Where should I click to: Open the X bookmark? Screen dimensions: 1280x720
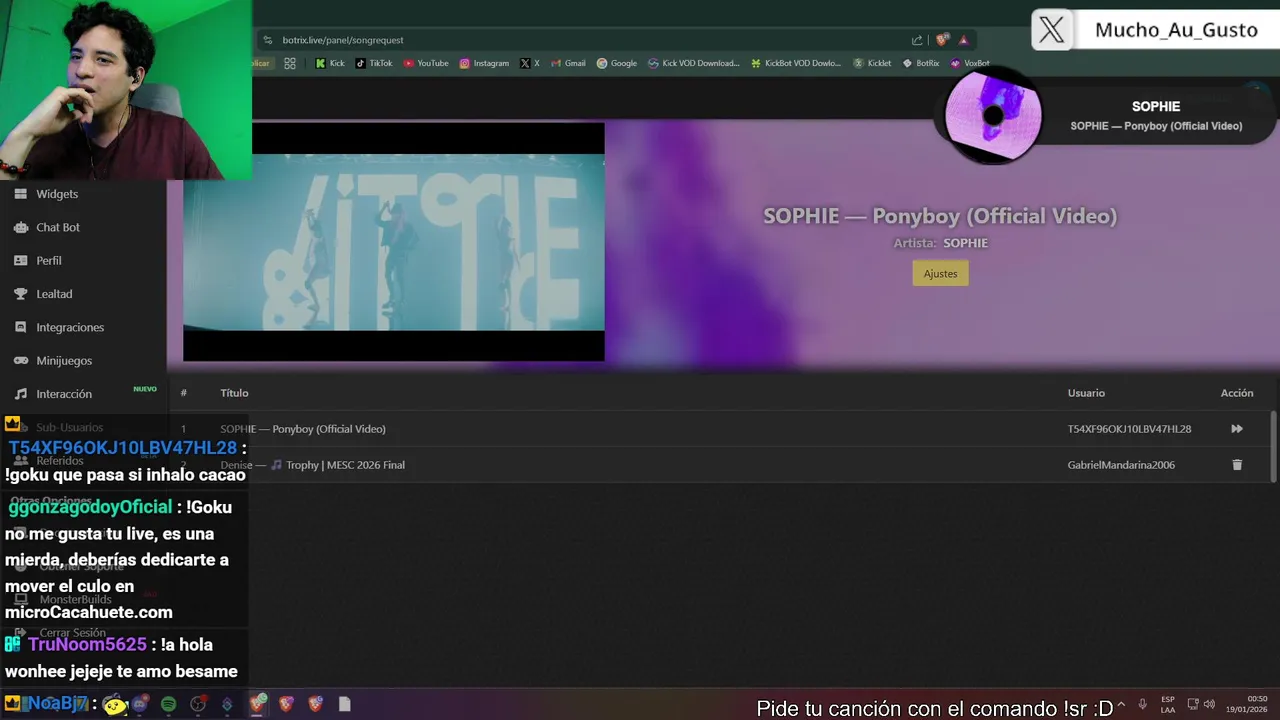[x=530, y=63]
